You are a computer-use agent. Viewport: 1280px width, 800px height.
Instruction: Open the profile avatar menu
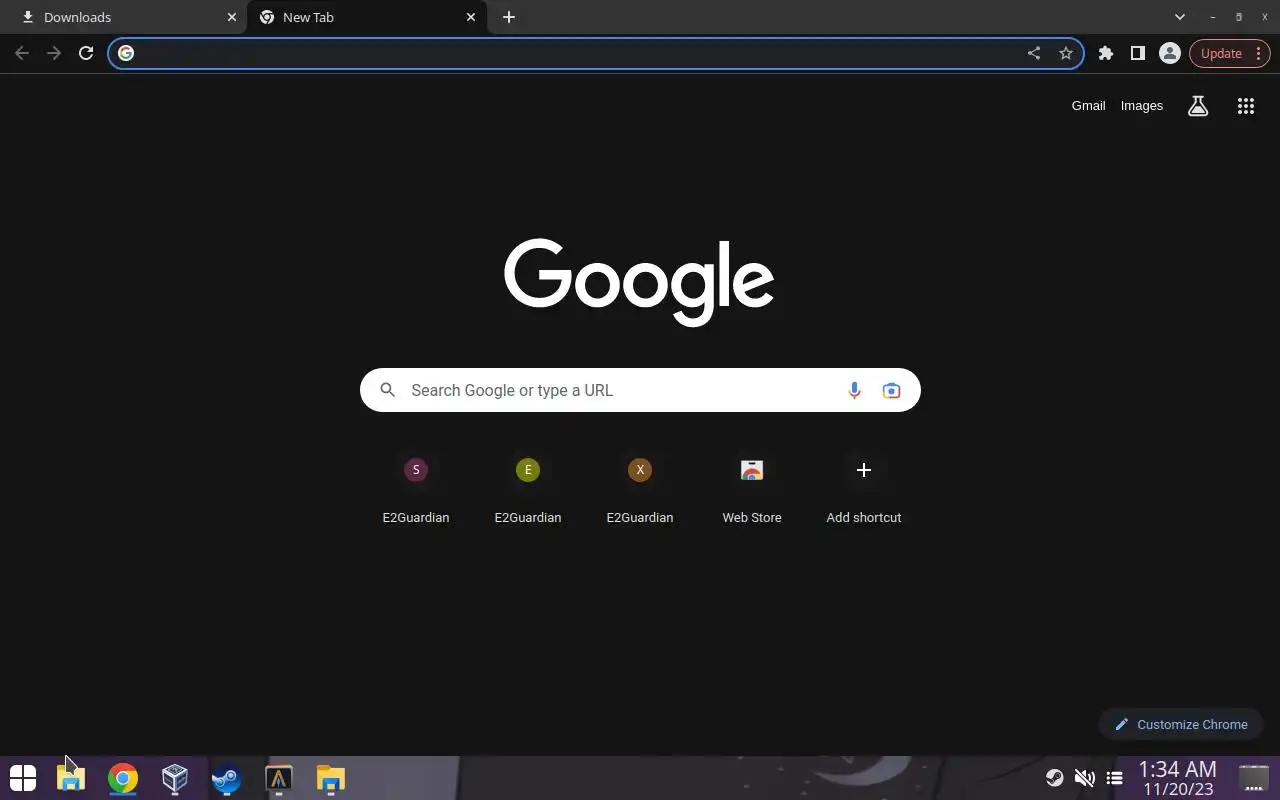[x=1170, y=53]
